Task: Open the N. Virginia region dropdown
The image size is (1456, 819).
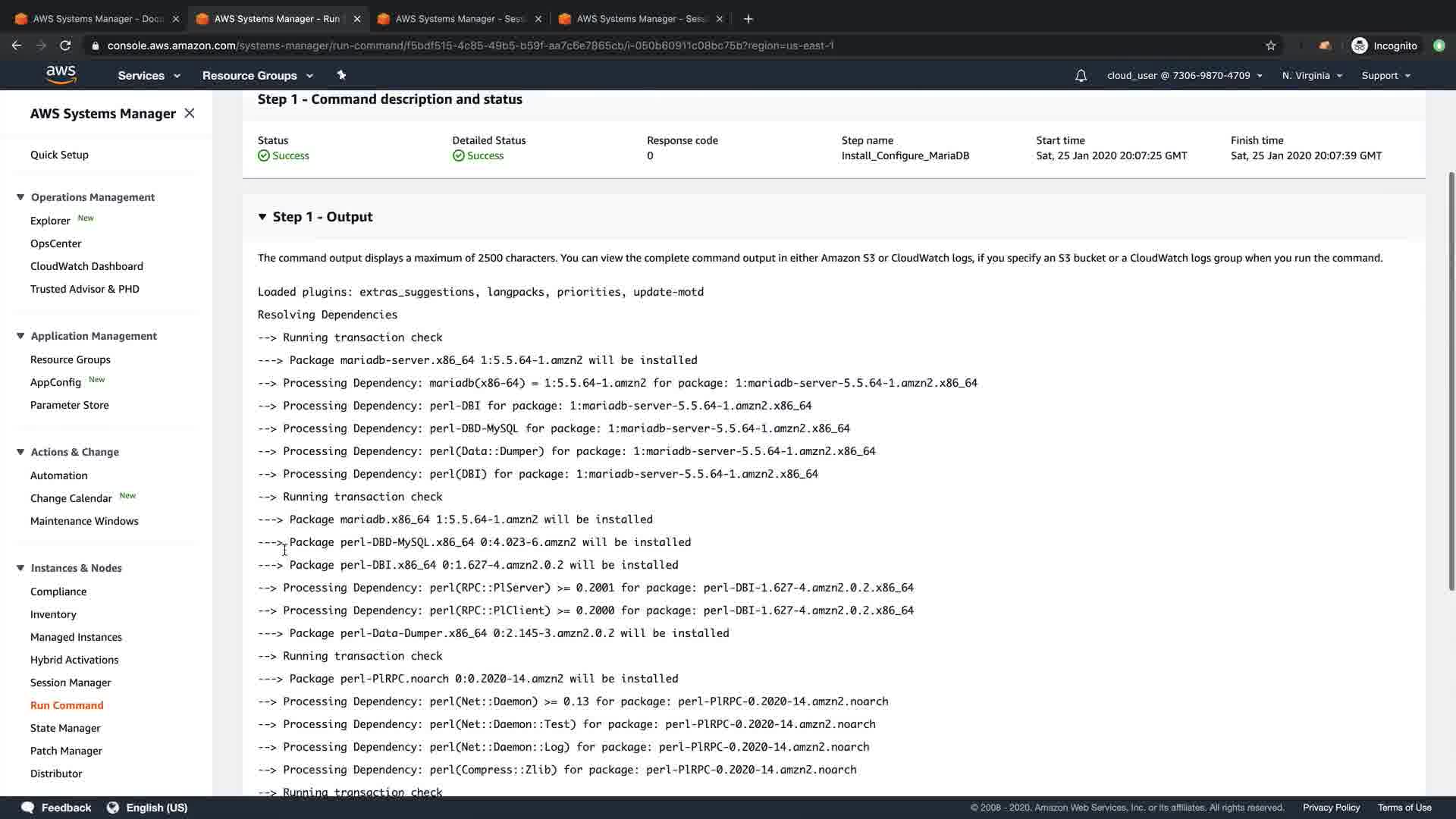Action: tap(1312, 76)
